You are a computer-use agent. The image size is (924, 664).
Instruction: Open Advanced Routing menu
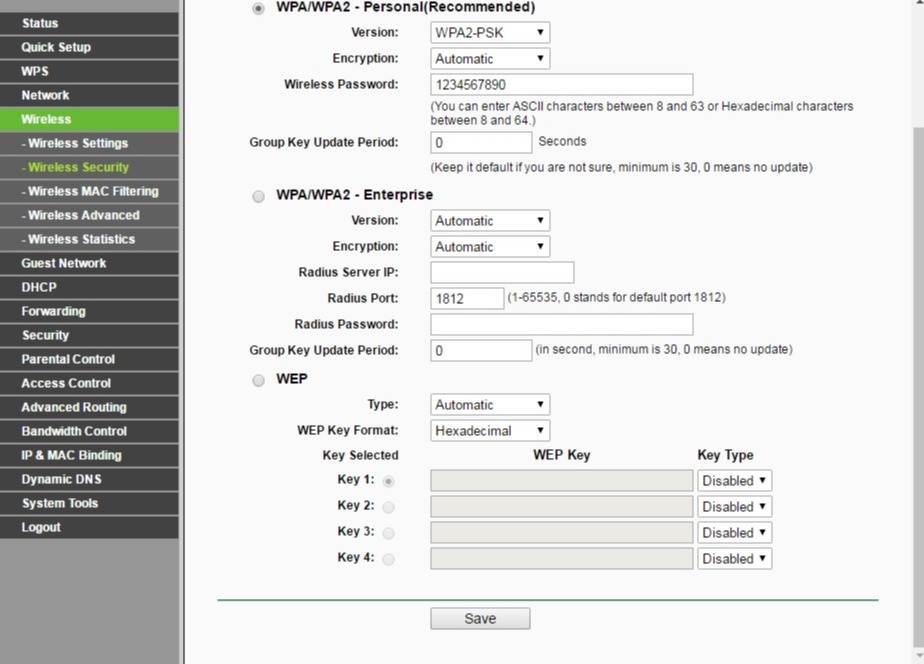click(x=89, y=408)
